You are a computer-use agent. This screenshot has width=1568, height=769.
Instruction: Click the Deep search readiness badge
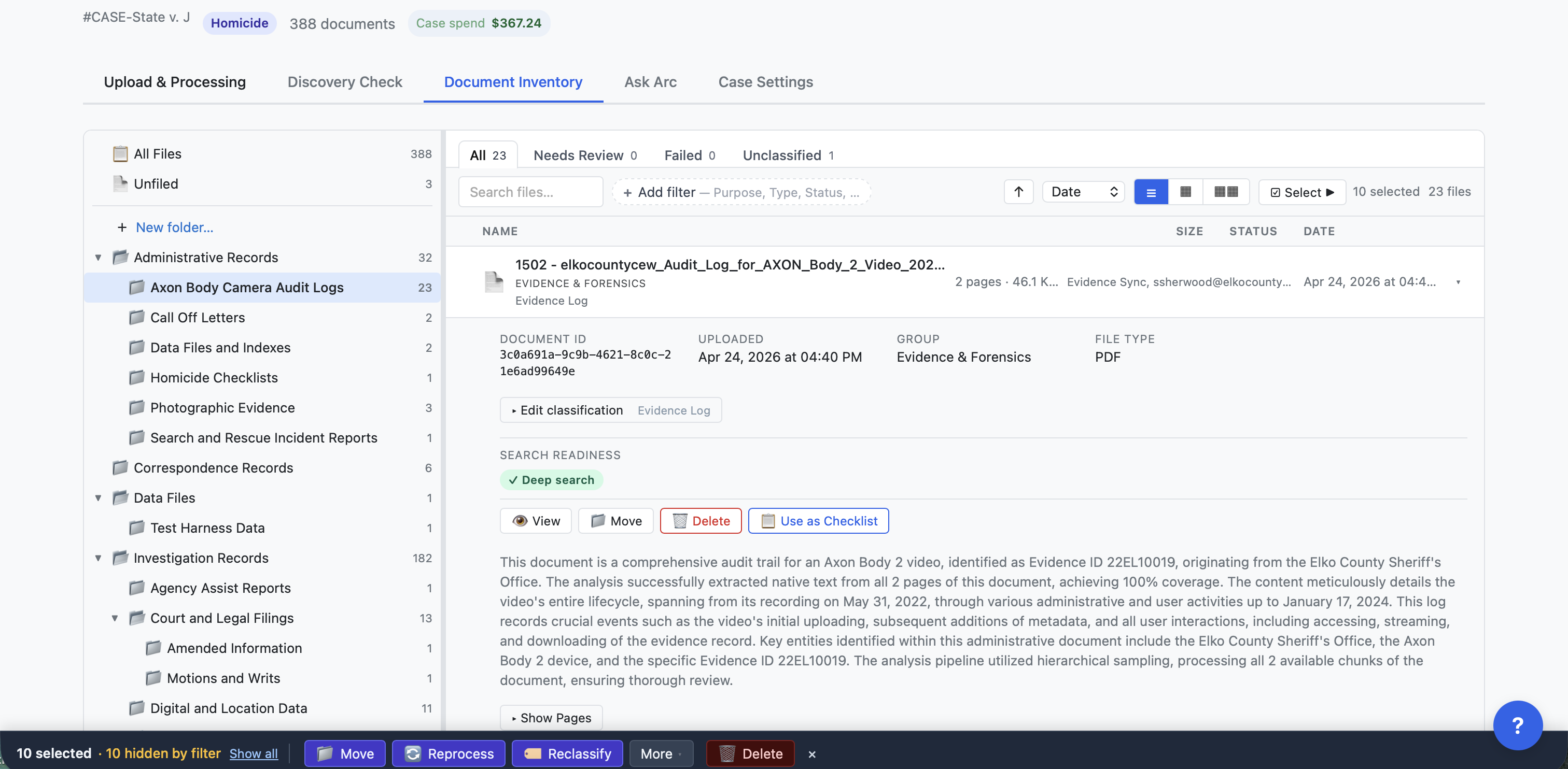click(x=552, y=480)
